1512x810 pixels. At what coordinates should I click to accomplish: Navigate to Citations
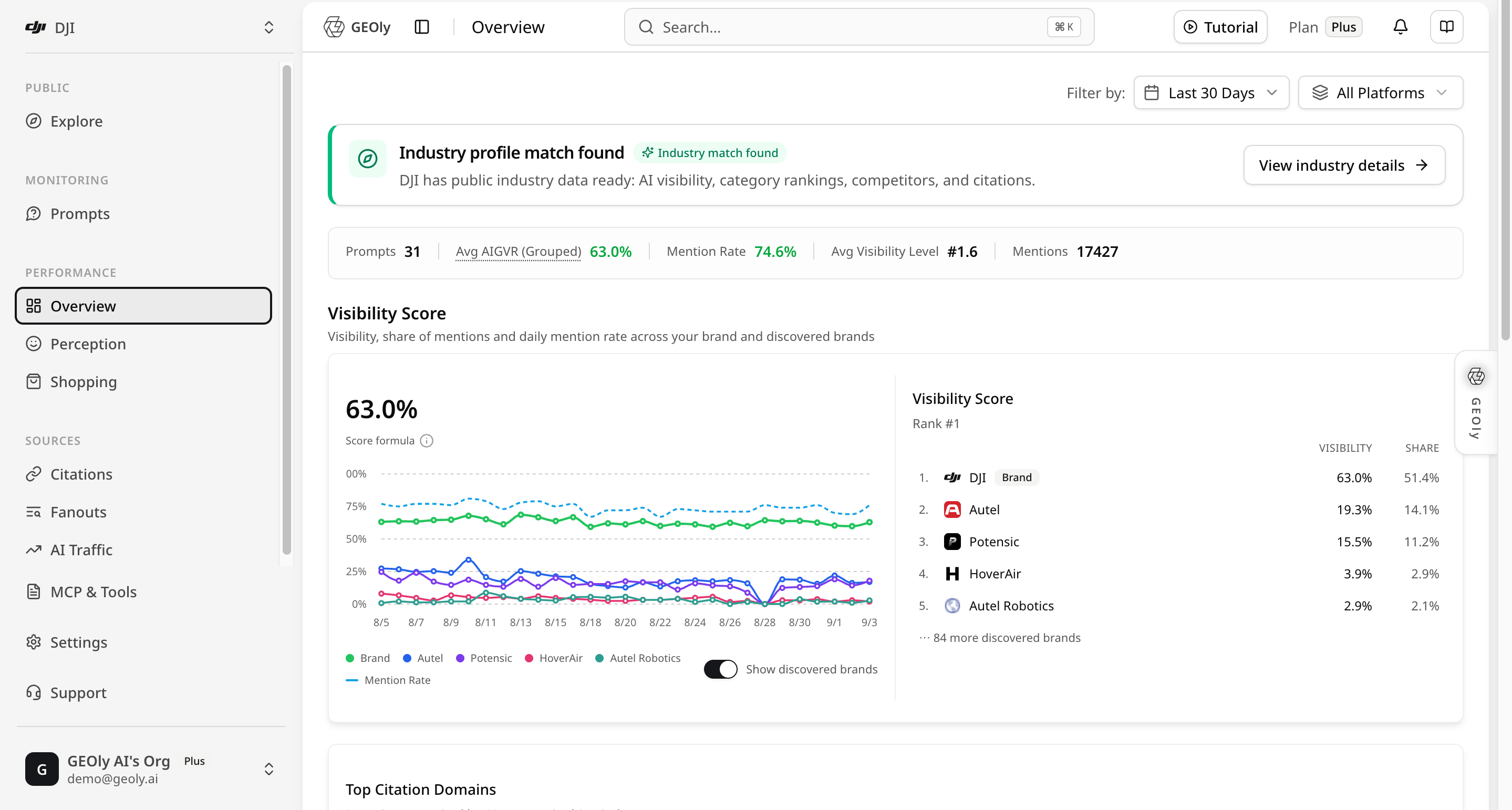tap(143, 474)
